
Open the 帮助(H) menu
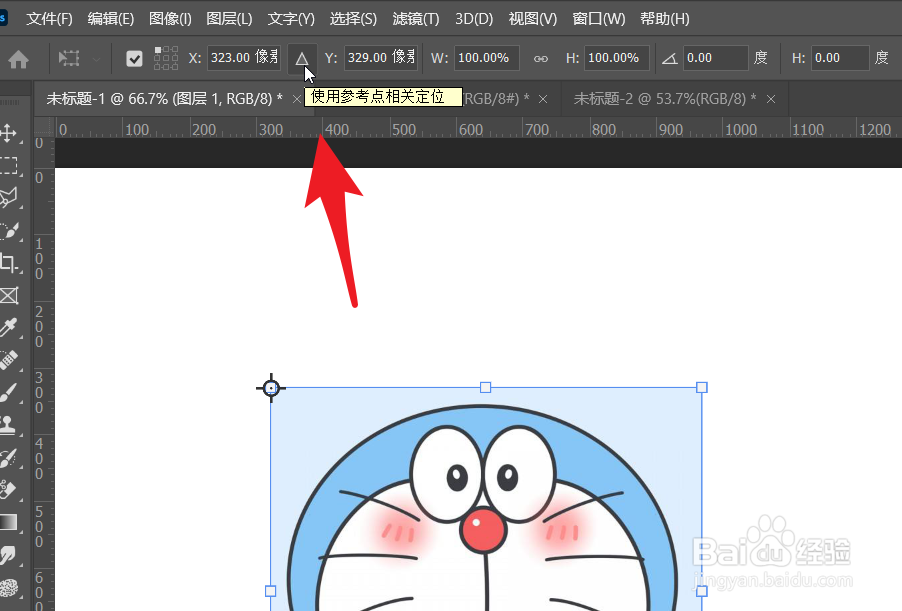coord(664,19)
